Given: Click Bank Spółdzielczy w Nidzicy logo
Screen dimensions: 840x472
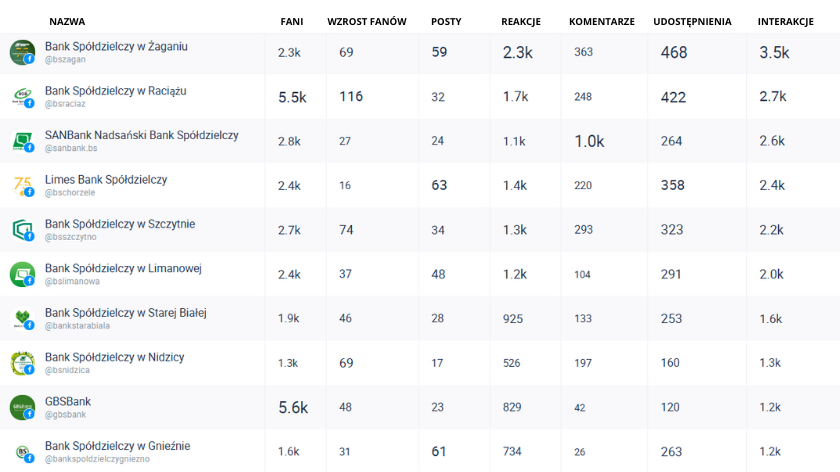Looking at the screenshot, I should coord(22,363).
